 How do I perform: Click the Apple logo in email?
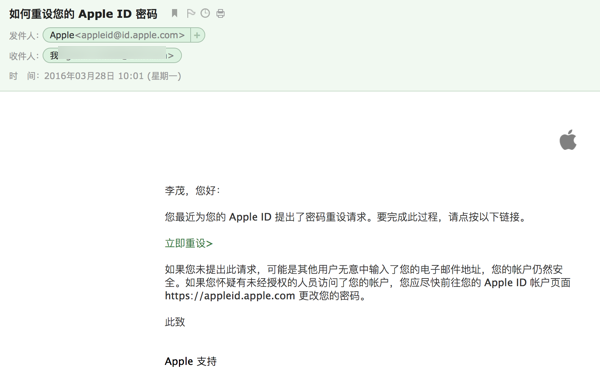pos(568,140)
